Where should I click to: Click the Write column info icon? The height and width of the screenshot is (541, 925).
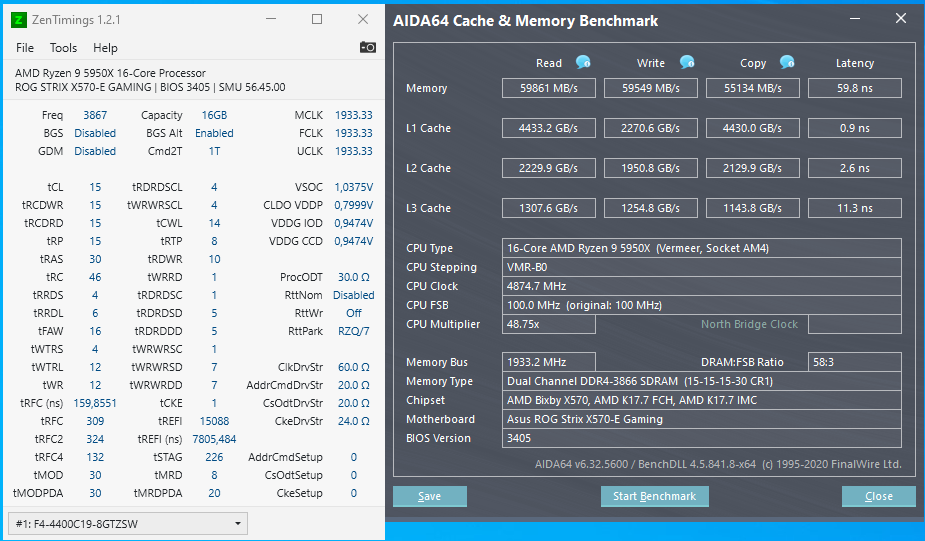click(x=687, y=62)
